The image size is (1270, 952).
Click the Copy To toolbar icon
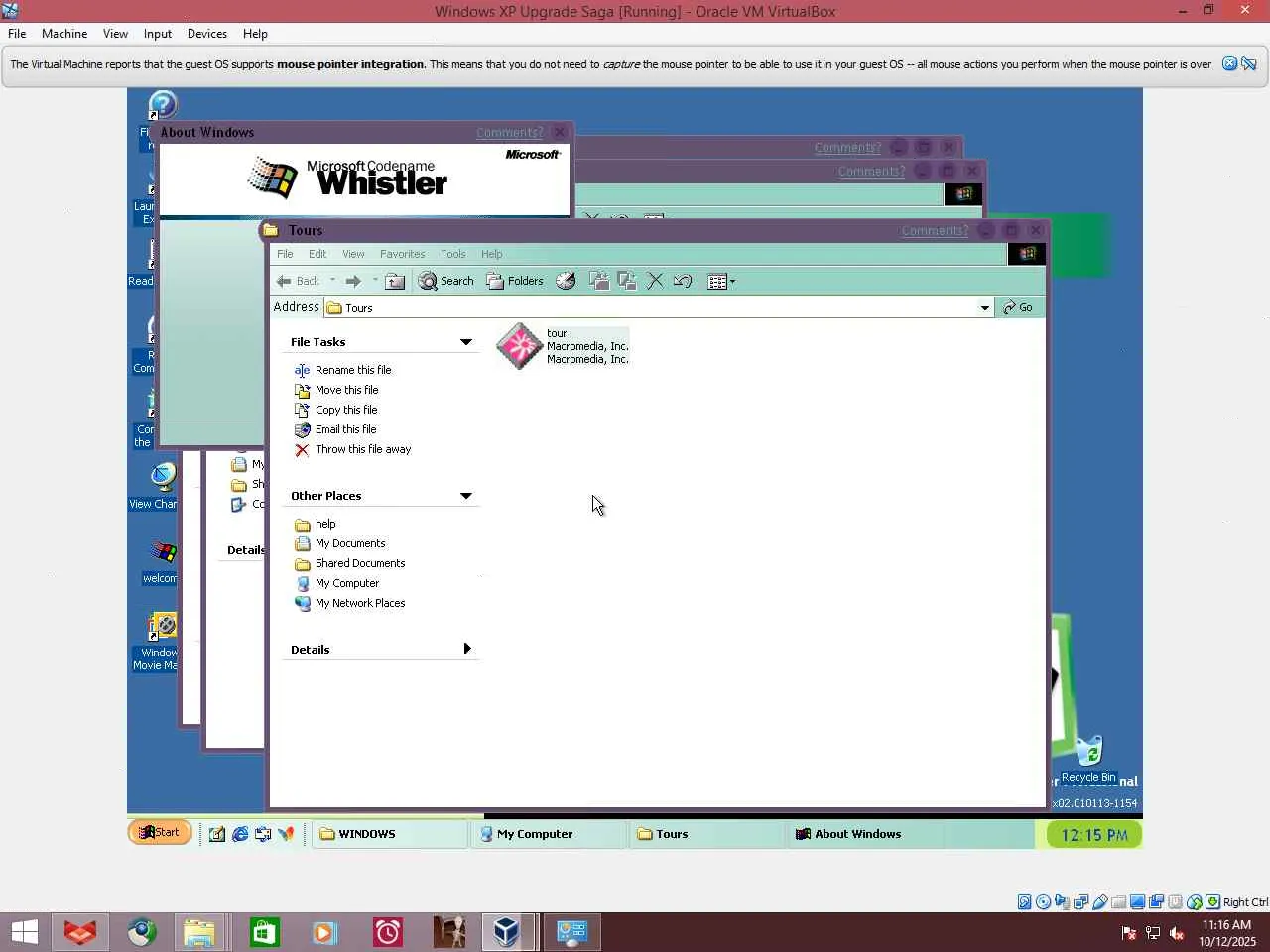(x=626, y=281)
